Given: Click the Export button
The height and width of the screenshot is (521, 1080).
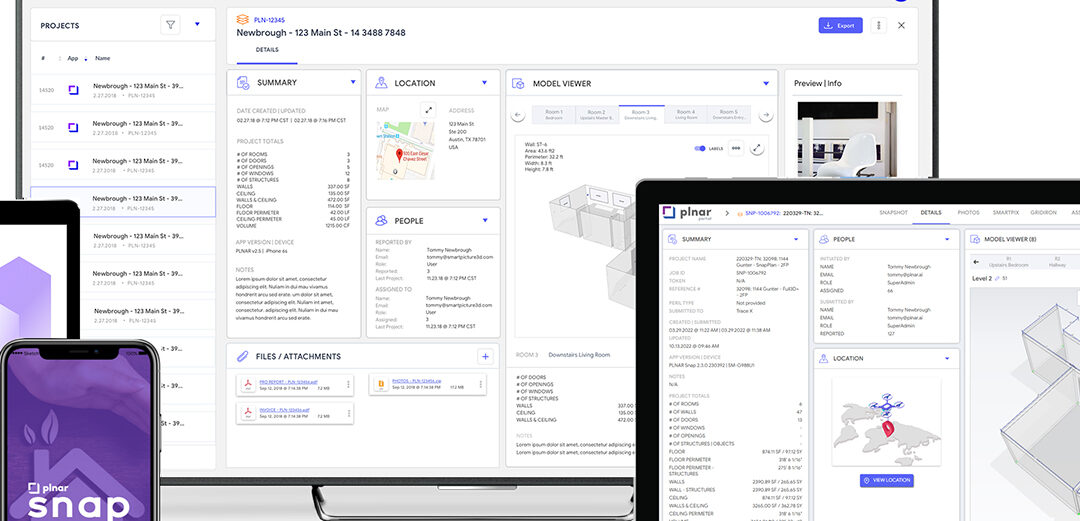Looking at the screenshot, I should [840, 25].
